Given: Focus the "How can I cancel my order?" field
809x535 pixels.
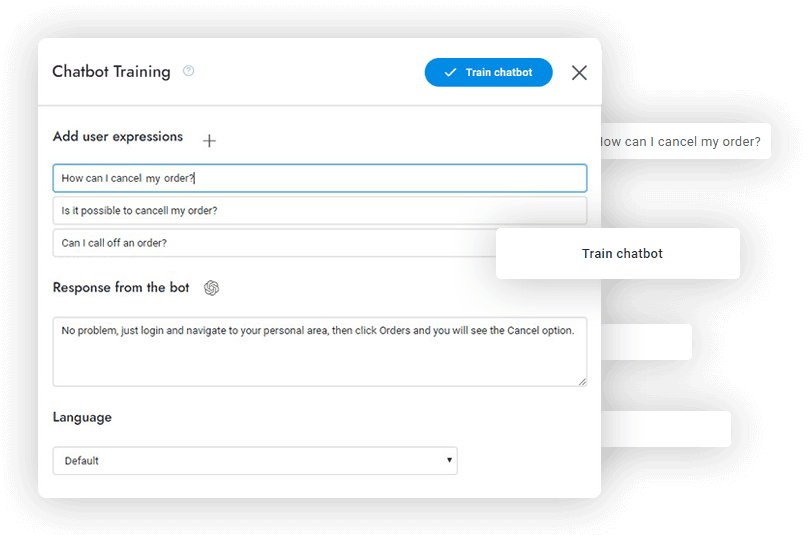Looking at the screenshot, I should point(319,178).
